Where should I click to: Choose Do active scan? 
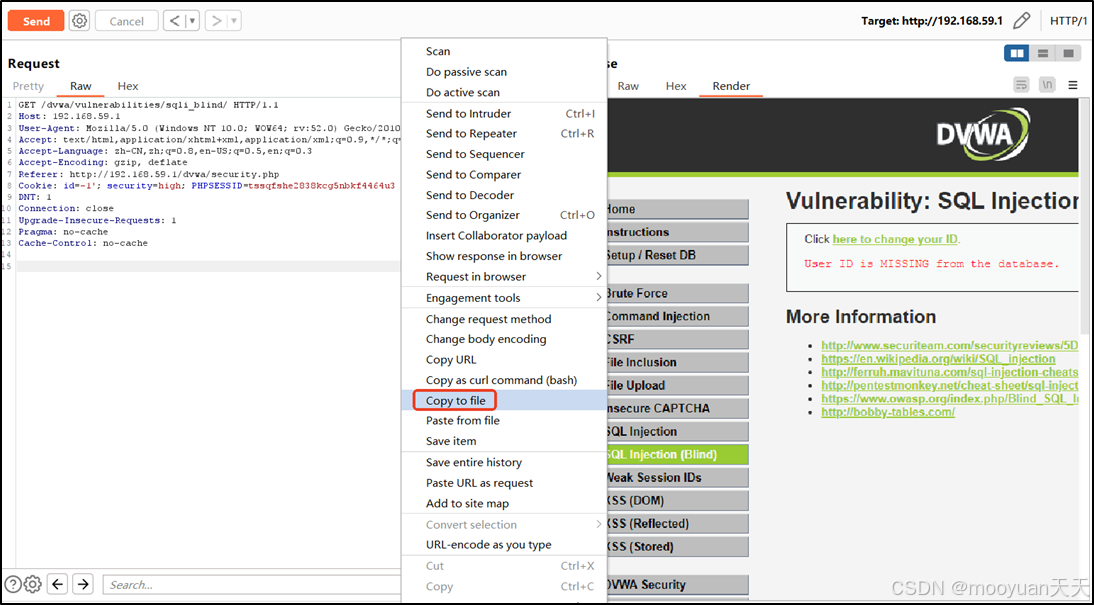(x=504, y=92)
